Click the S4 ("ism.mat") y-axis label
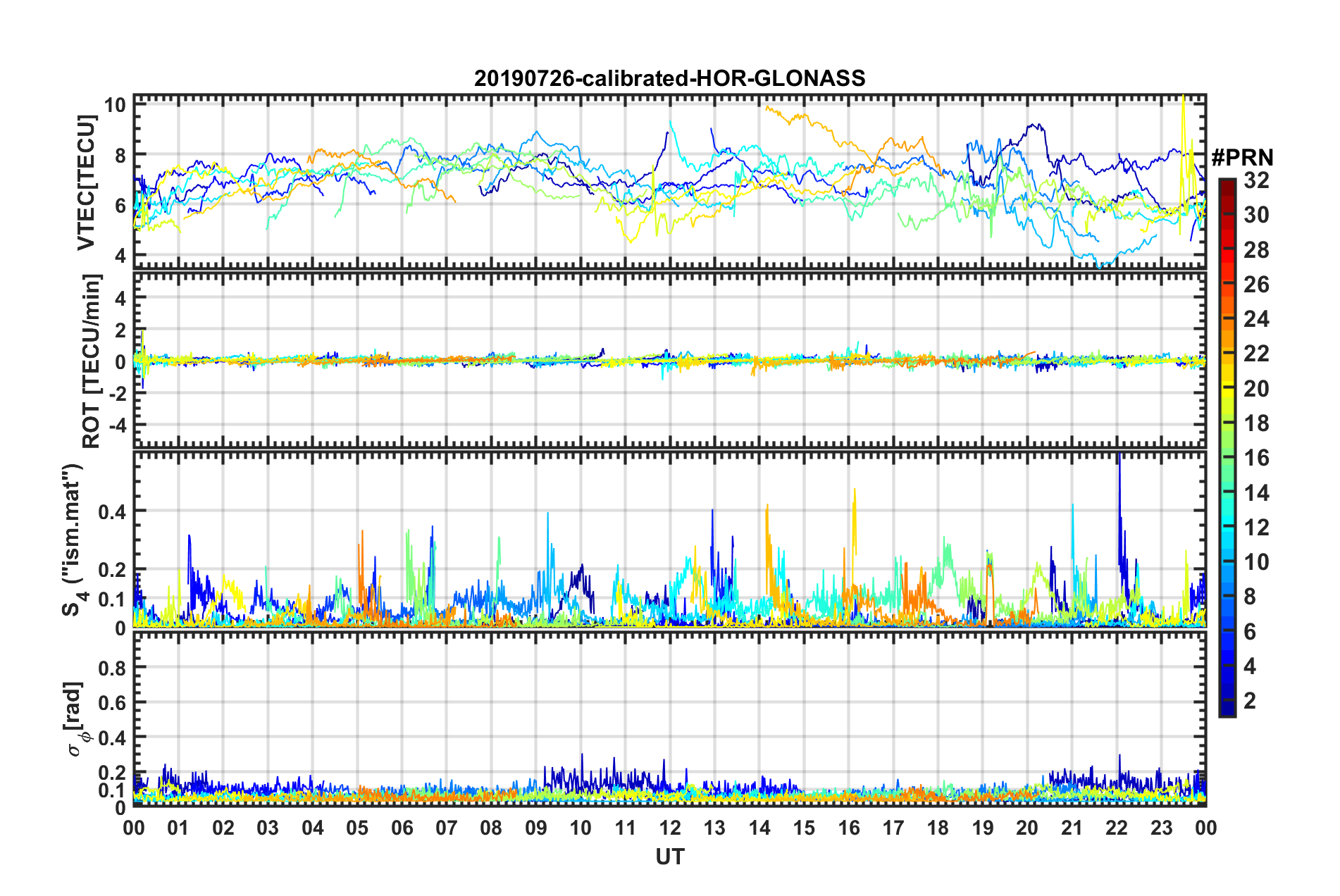Image resolution: width=1340 pixels, height=896 pixels. point(74,540)
